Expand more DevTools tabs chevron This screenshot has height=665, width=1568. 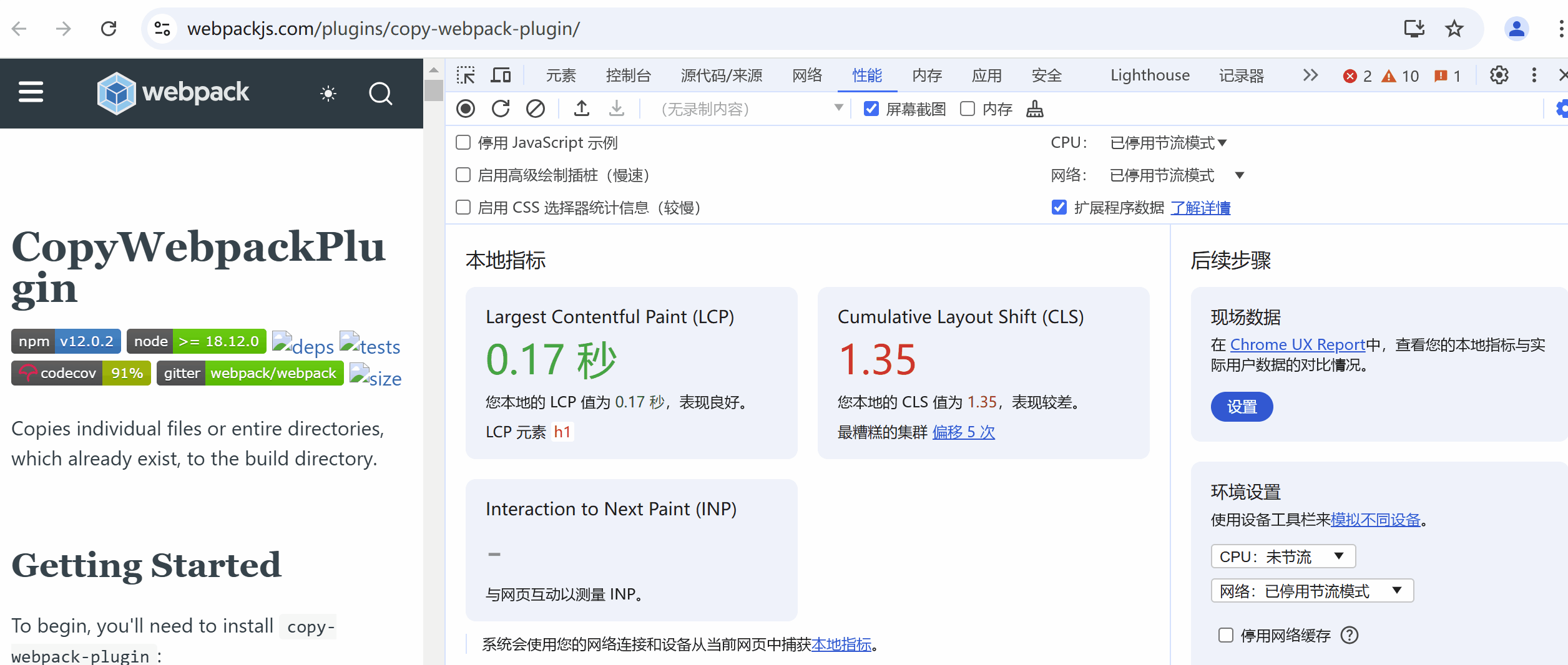(x=1310, y=75)
